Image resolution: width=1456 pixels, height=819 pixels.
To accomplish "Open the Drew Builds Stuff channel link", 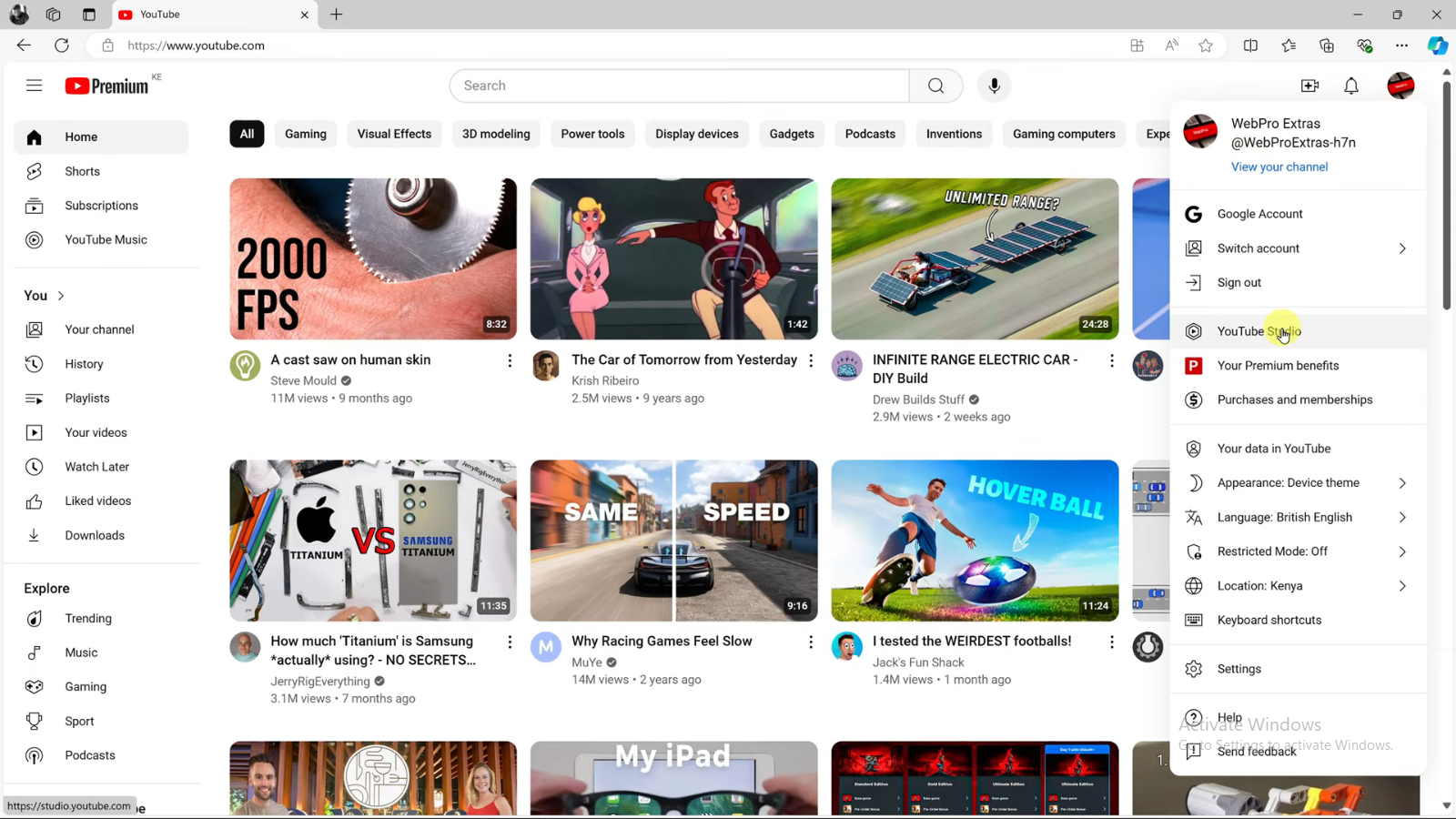I will pyautogui.click(x=918, y=399).
